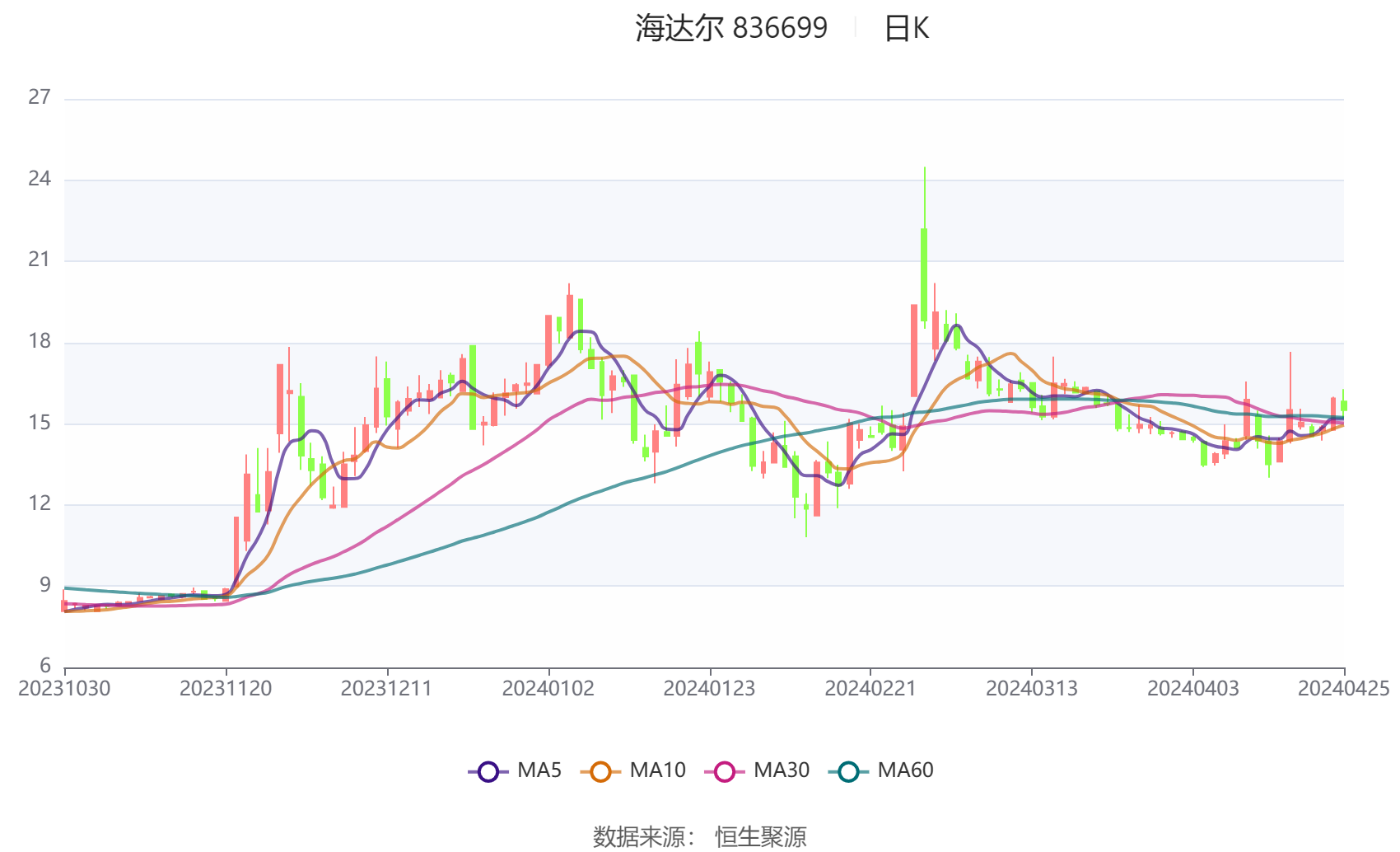Click the chart title 海达尔 836699
The image size is (1400, 852).
731,28
